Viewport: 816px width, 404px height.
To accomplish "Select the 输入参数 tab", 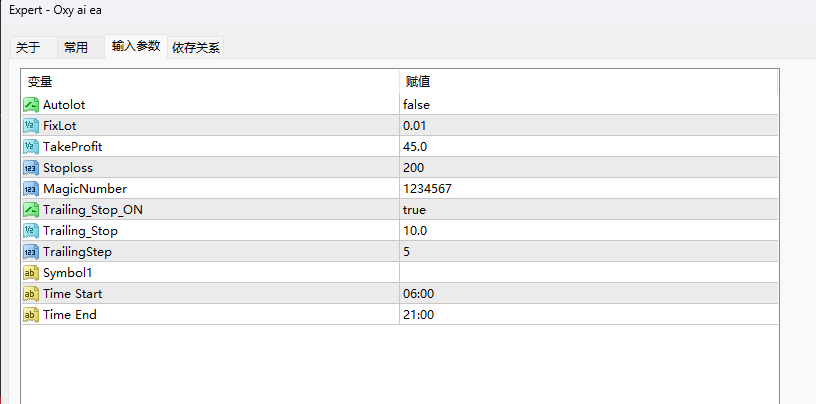I will [136, 46].
